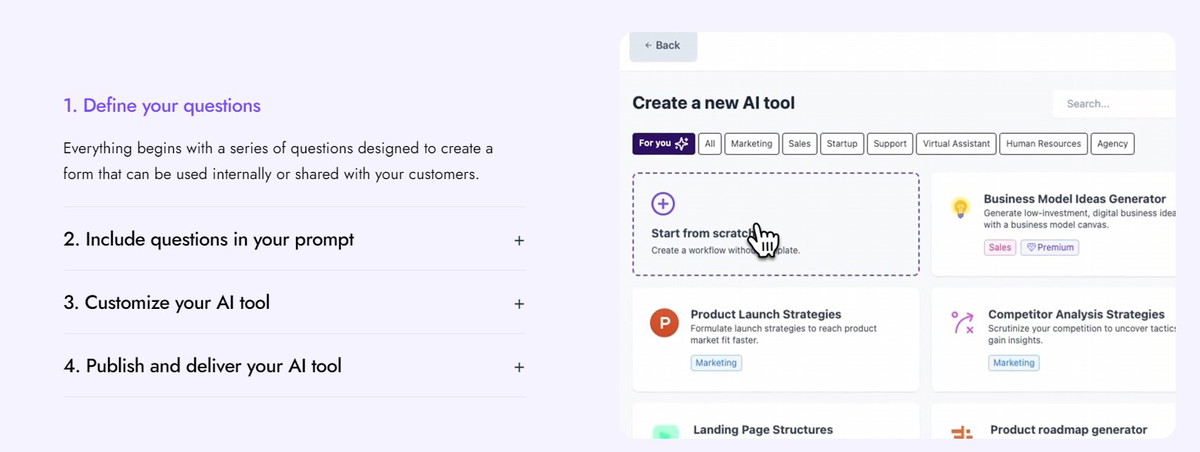
Task: Click the plus circle icon in Start from scratch
Action: 662,204
